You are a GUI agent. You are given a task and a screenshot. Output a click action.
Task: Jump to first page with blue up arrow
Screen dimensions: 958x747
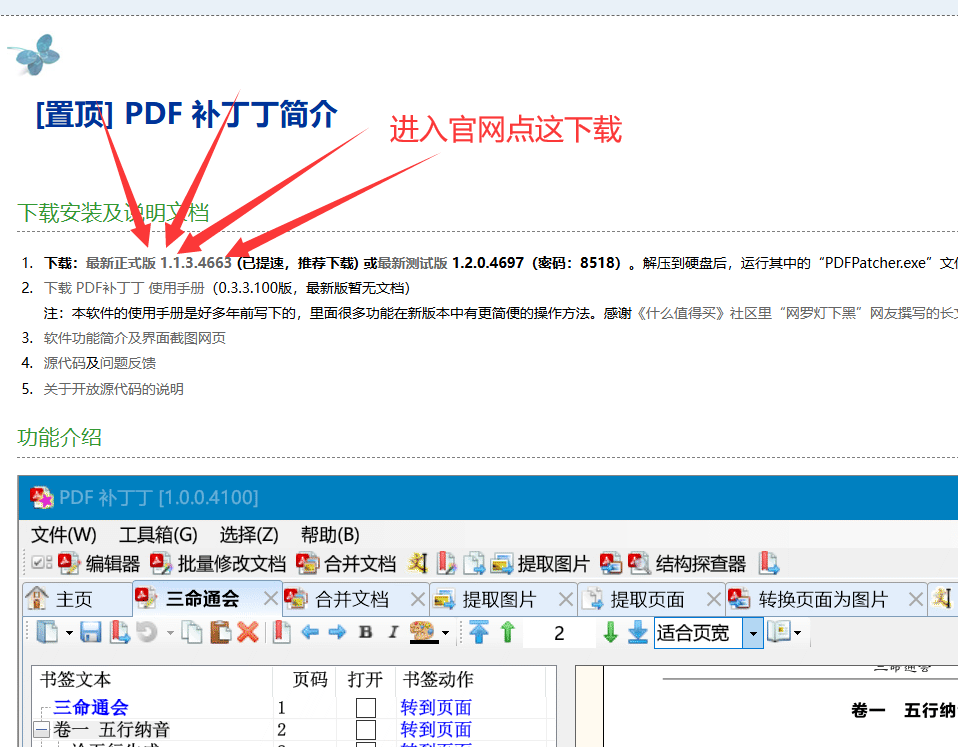(x=479, y=632)
